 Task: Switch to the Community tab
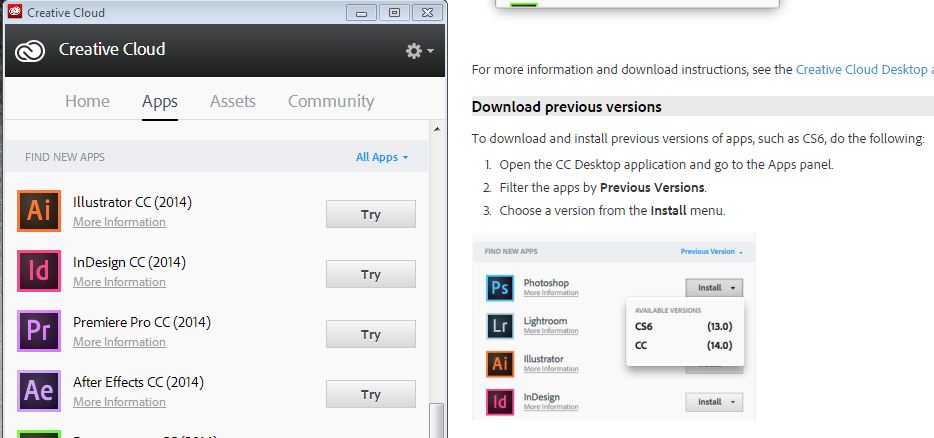click(x=331, y=101)
